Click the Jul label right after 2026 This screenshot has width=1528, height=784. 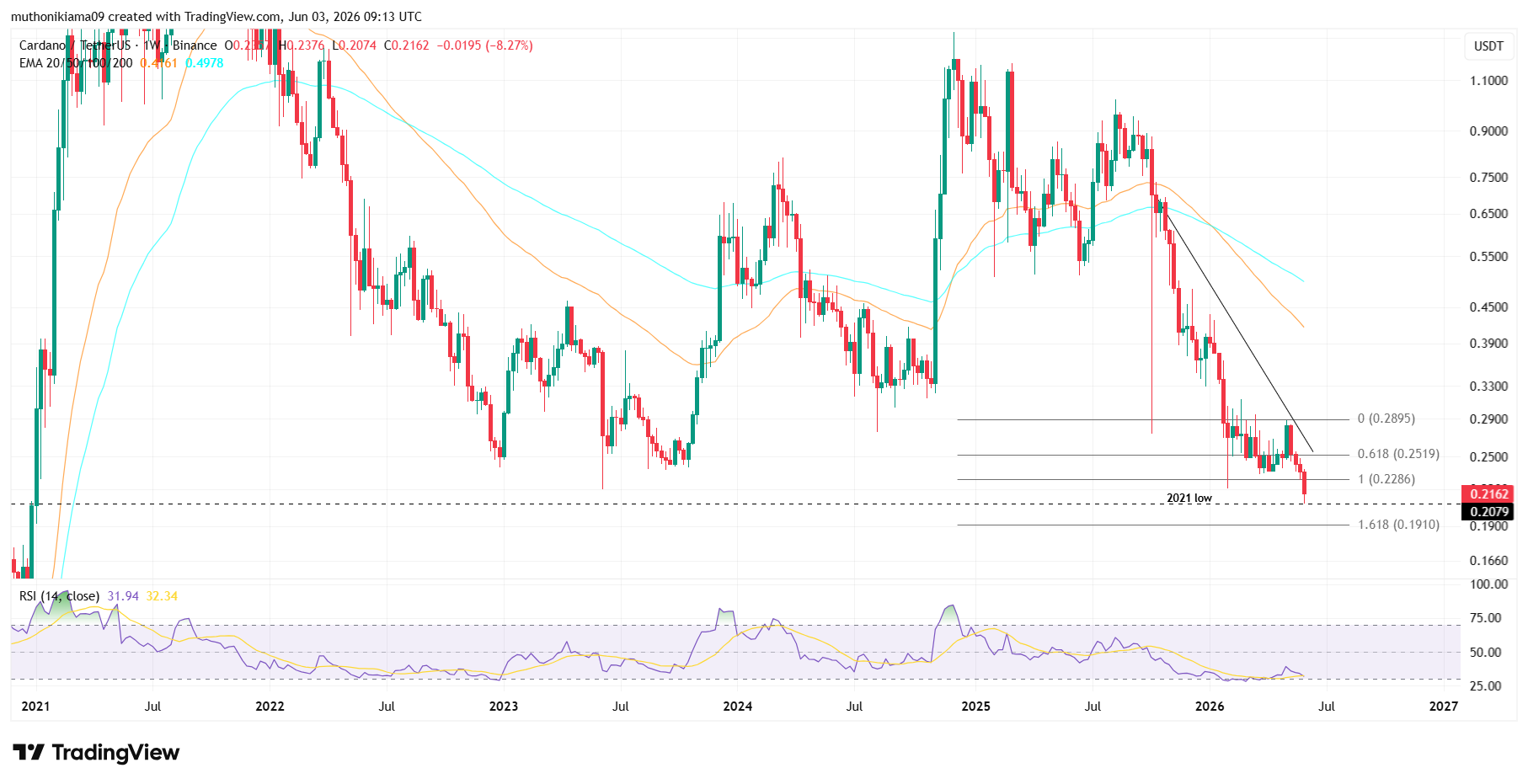tap(1327, 707)
